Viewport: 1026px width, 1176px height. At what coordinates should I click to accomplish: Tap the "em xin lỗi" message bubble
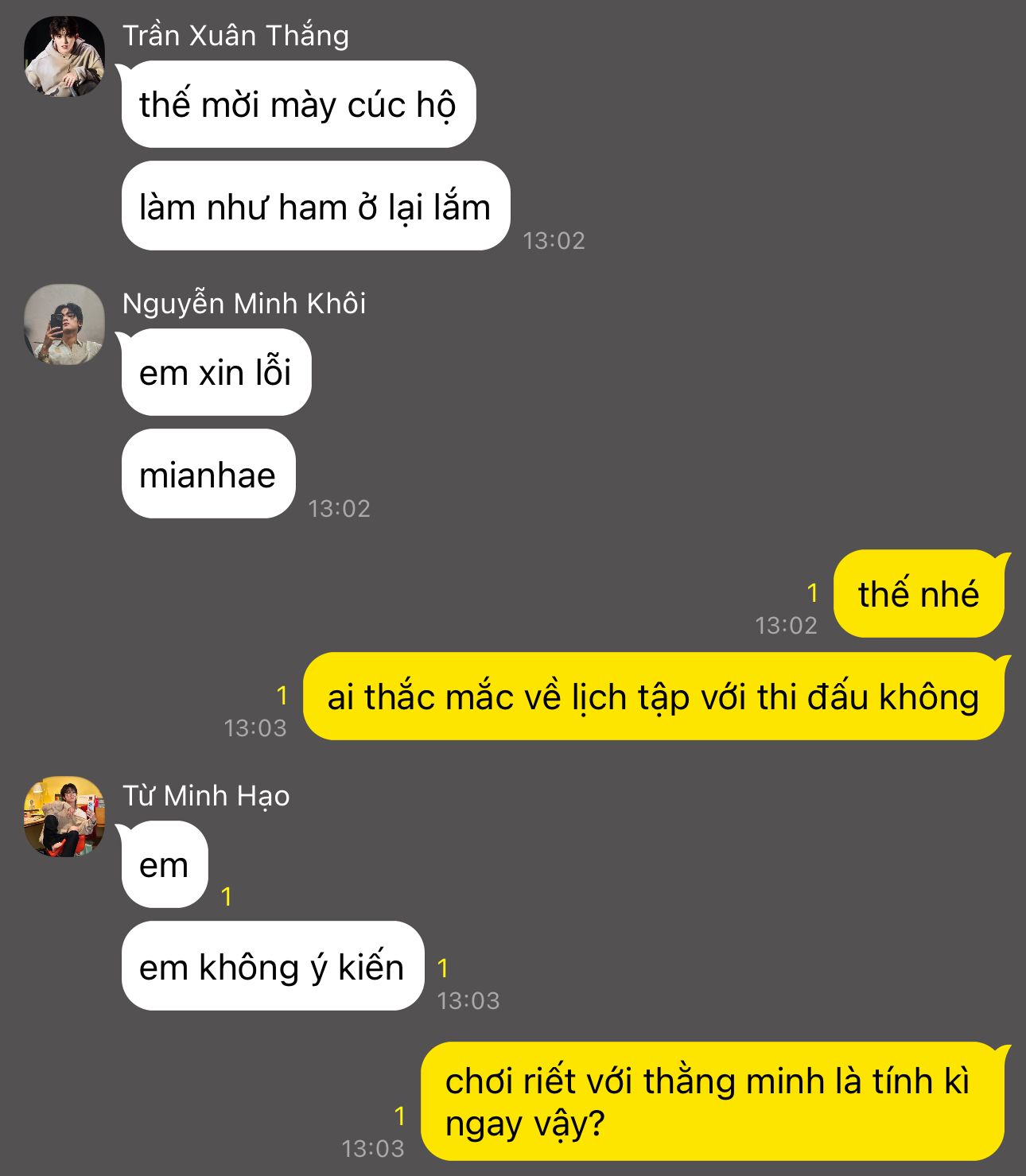pyautogui.click(x=216, y=372)
